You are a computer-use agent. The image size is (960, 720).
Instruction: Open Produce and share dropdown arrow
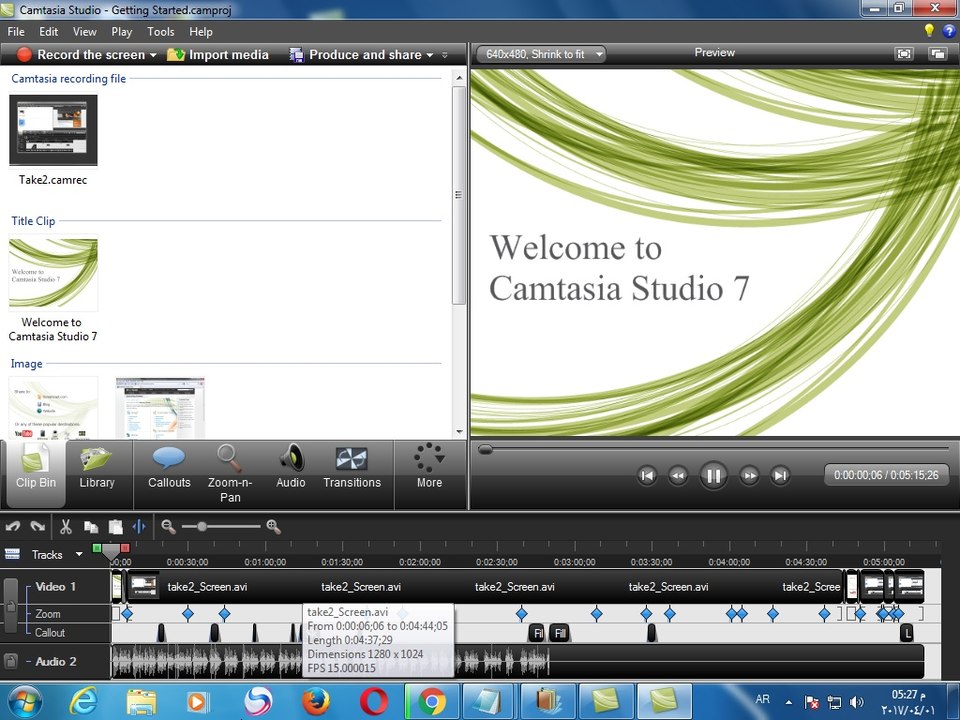tap(430, 55)
